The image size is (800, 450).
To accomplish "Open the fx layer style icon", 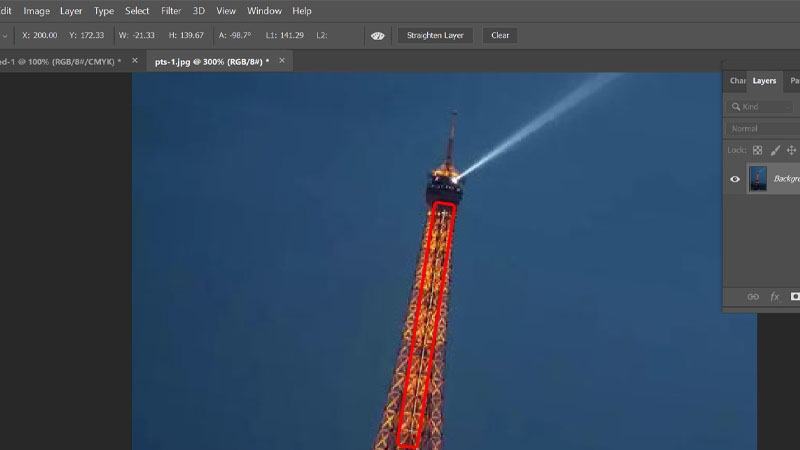I will point(774,296).
